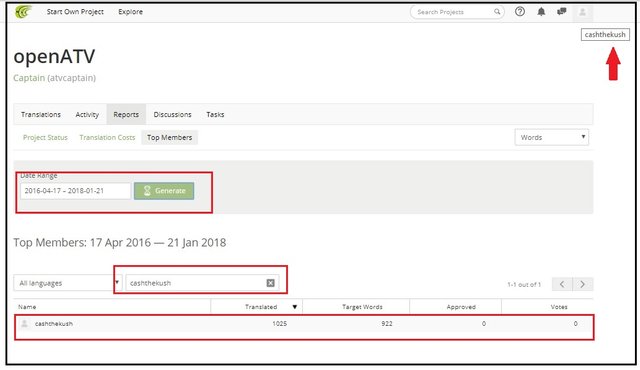
Task: Click the cashthekush row avatar
Action: click(24, 323)
